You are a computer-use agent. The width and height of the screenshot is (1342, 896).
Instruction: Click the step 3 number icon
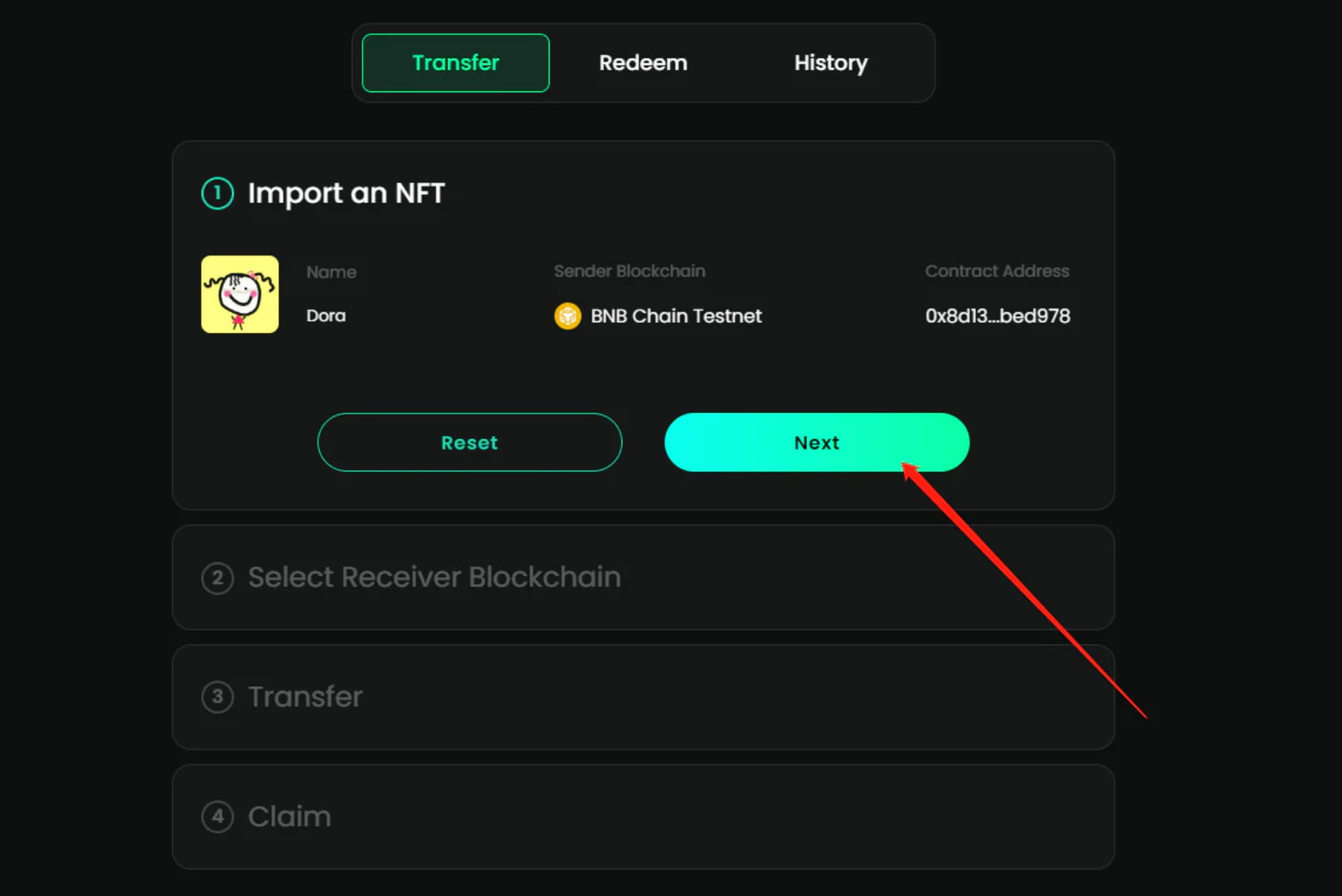[x=217, y=697]
